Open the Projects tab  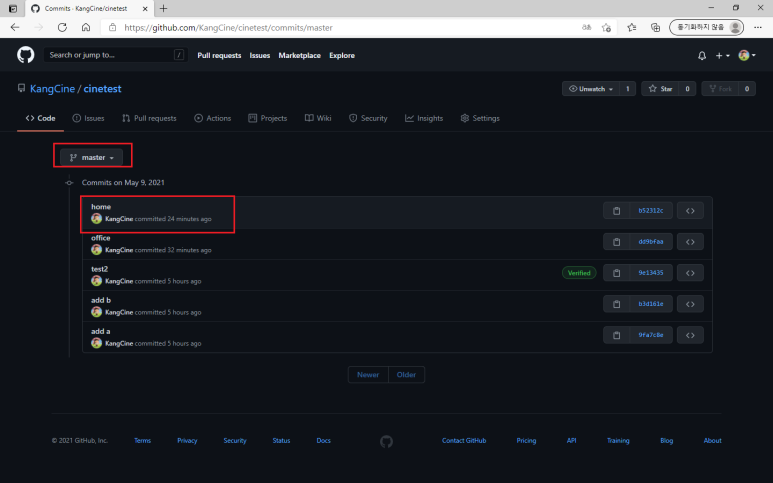point(268,118)
